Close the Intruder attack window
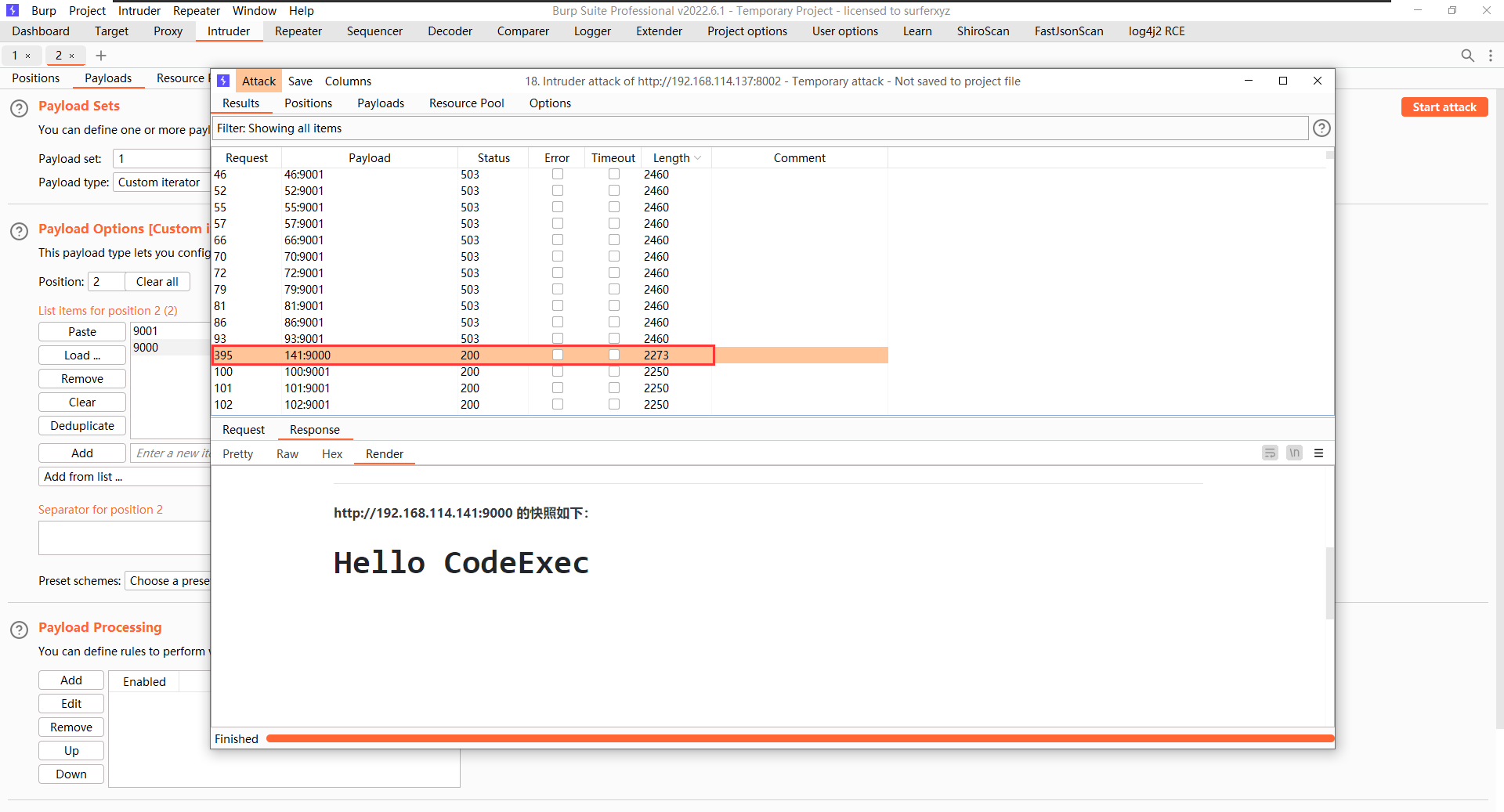 pyautogui.click(x=1318, y=81)
